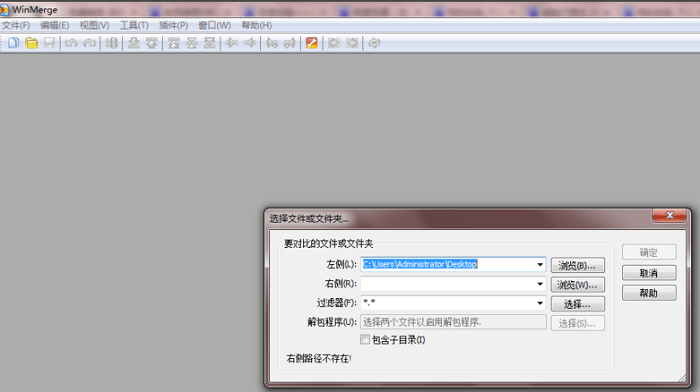Screen dimensions: 700x392
Task: Open the 工具(T) menu
Action: point(134,25)
